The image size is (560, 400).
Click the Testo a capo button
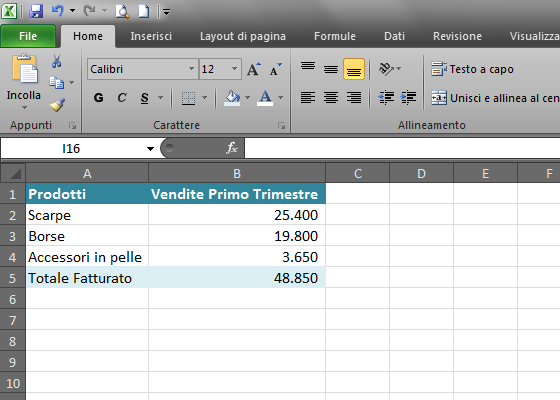(x=472, y=69)
